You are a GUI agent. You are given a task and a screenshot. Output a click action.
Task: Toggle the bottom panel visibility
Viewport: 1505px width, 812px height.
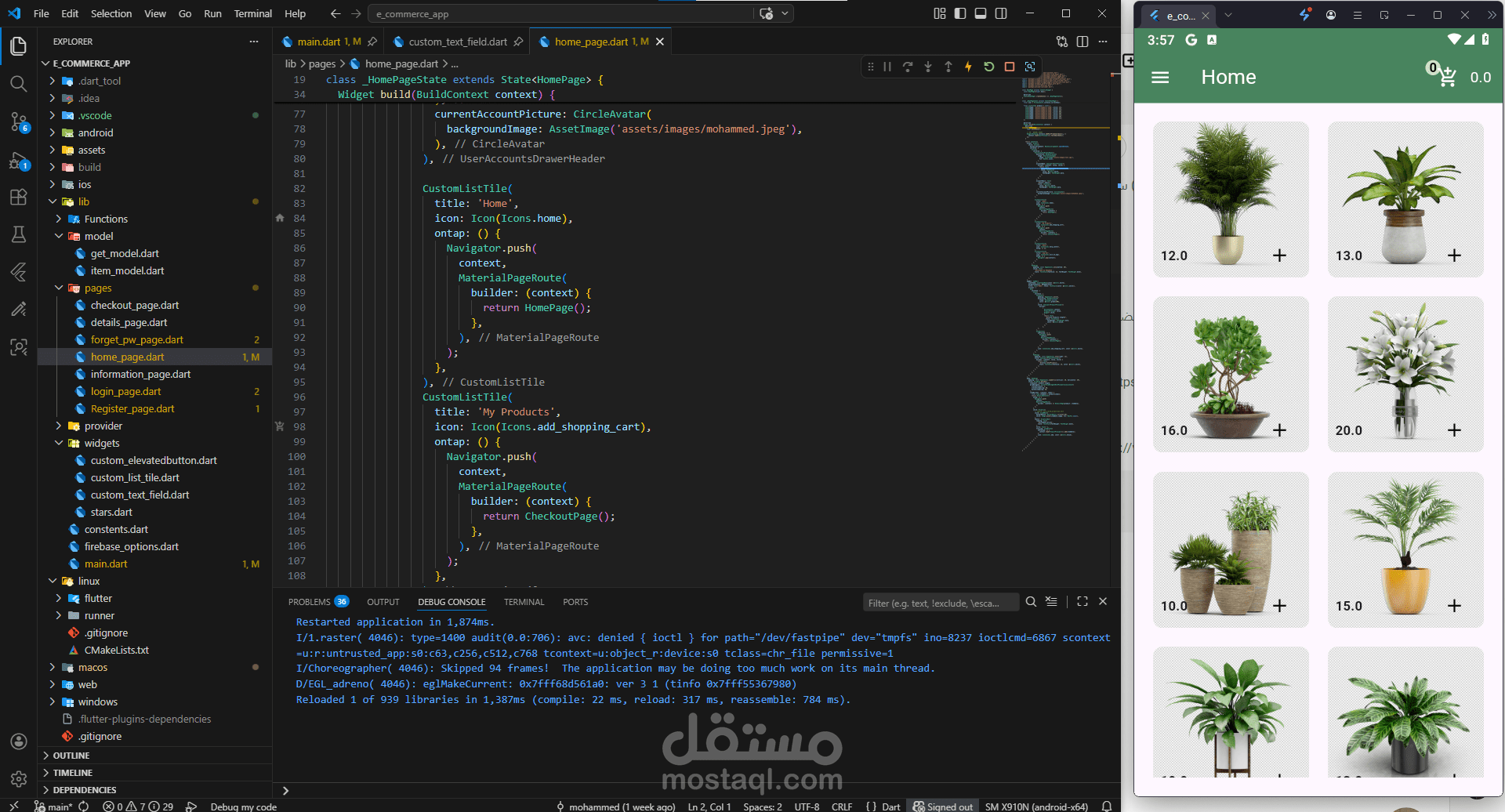pyautogui.click(x=981, y=13)
